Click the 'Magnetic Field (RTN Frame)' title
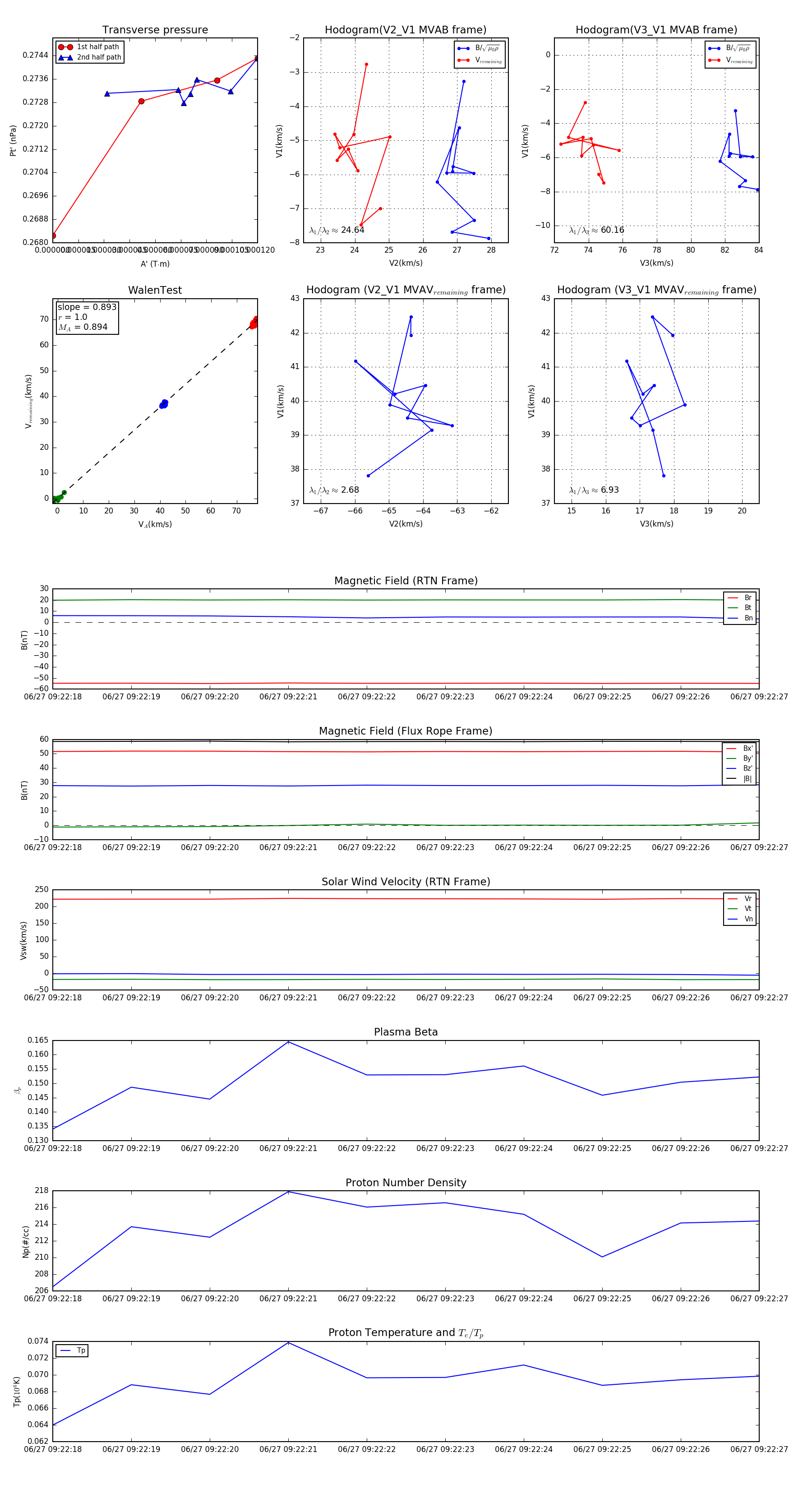 (406, 581)
